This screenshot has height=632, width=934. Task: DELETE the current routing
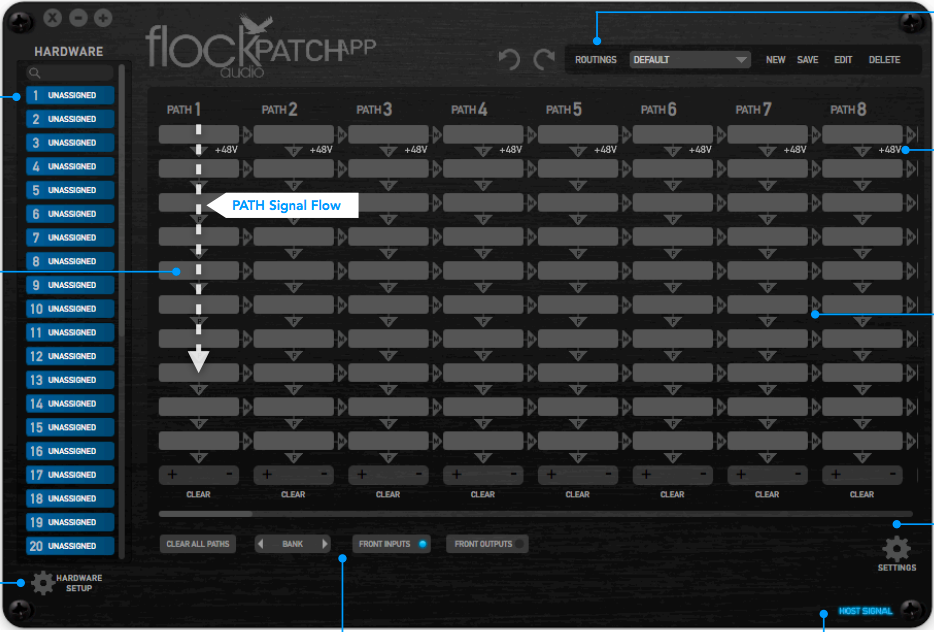click(x=884, y=60)
